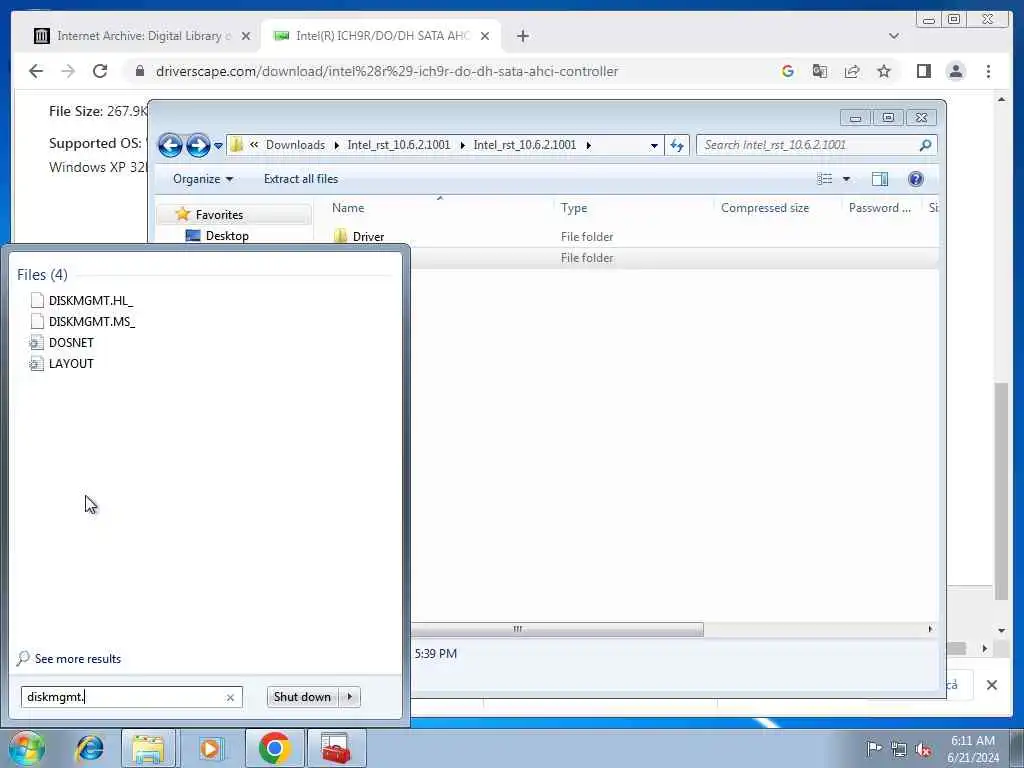Open the Organize menu
Viewport: 1024px width, 768px height.
(202, 179)
